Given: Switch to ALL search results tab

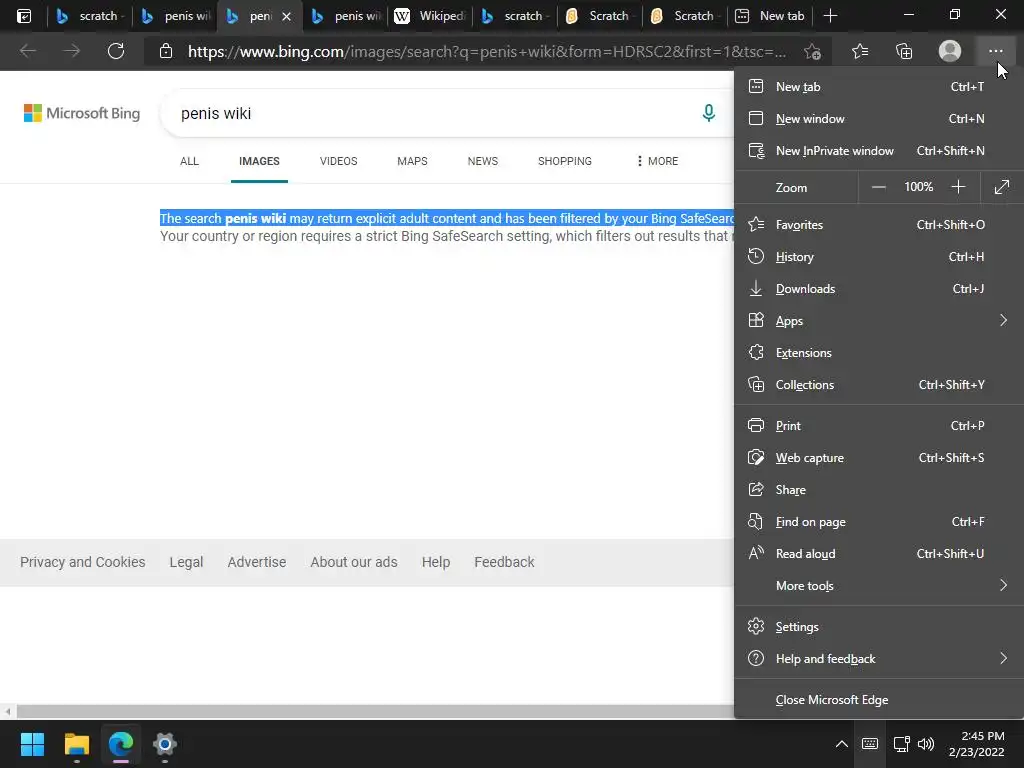Looking at the screenshot, I should point(189,161).
